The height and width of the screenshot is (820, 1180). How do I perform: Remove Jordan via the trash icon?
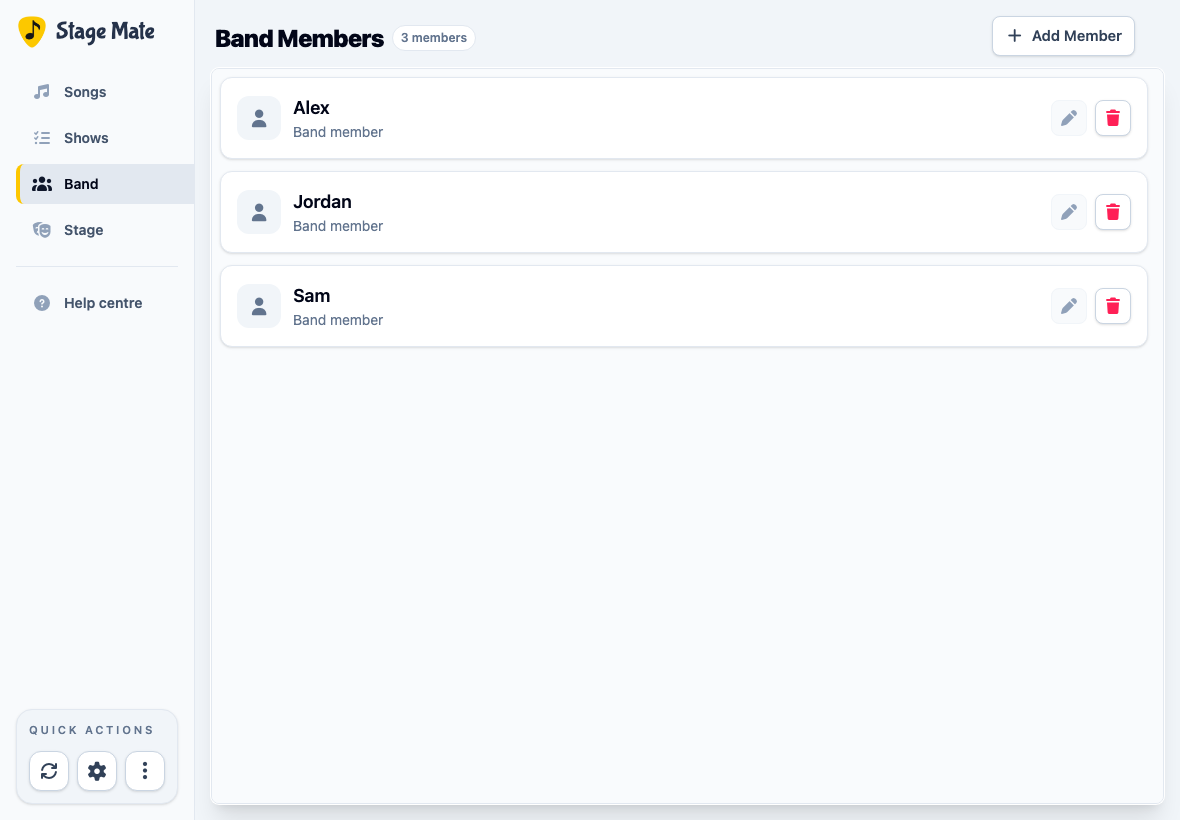[1112, 212]
